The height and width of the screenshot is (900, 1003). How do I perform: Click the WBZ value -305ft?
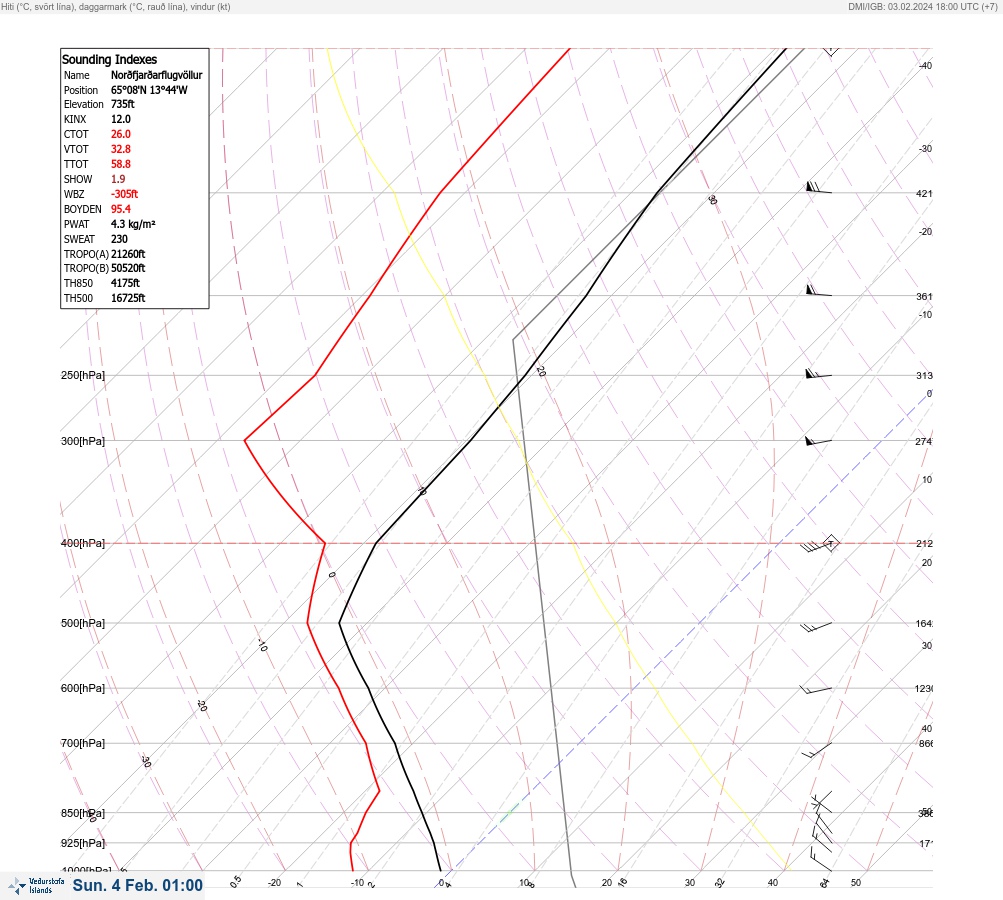pos(124,194)
